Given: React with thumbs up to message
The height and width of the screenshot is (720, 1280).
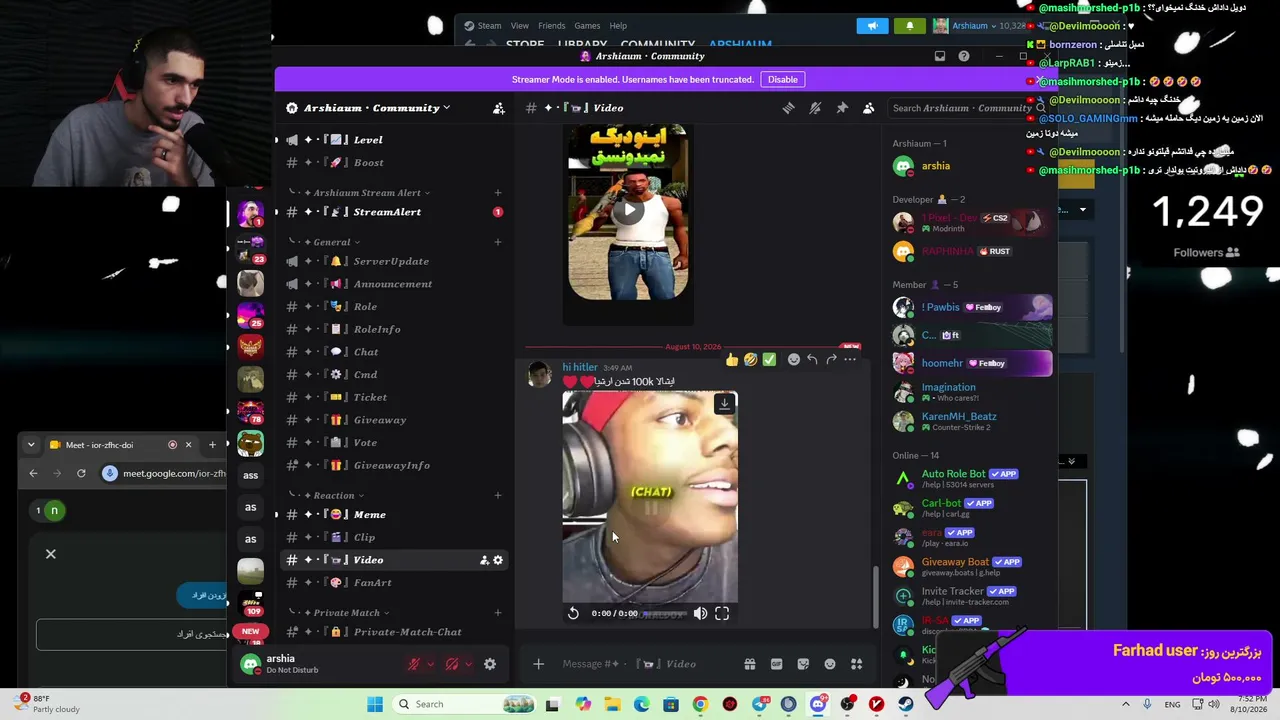Looking at the screenshot, I should click(x=732, y=359).
